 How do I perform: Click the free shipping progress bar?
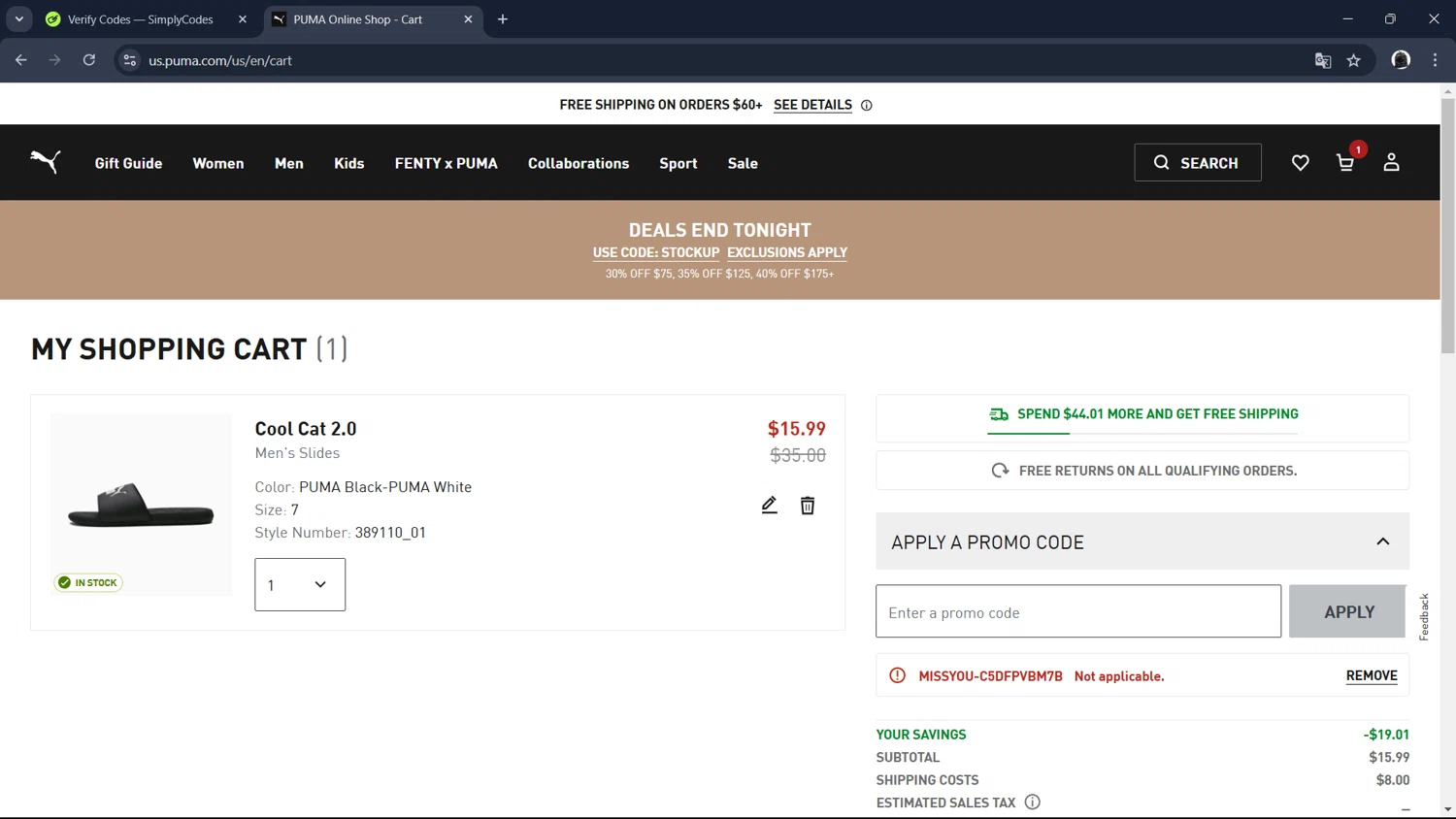1142,433
